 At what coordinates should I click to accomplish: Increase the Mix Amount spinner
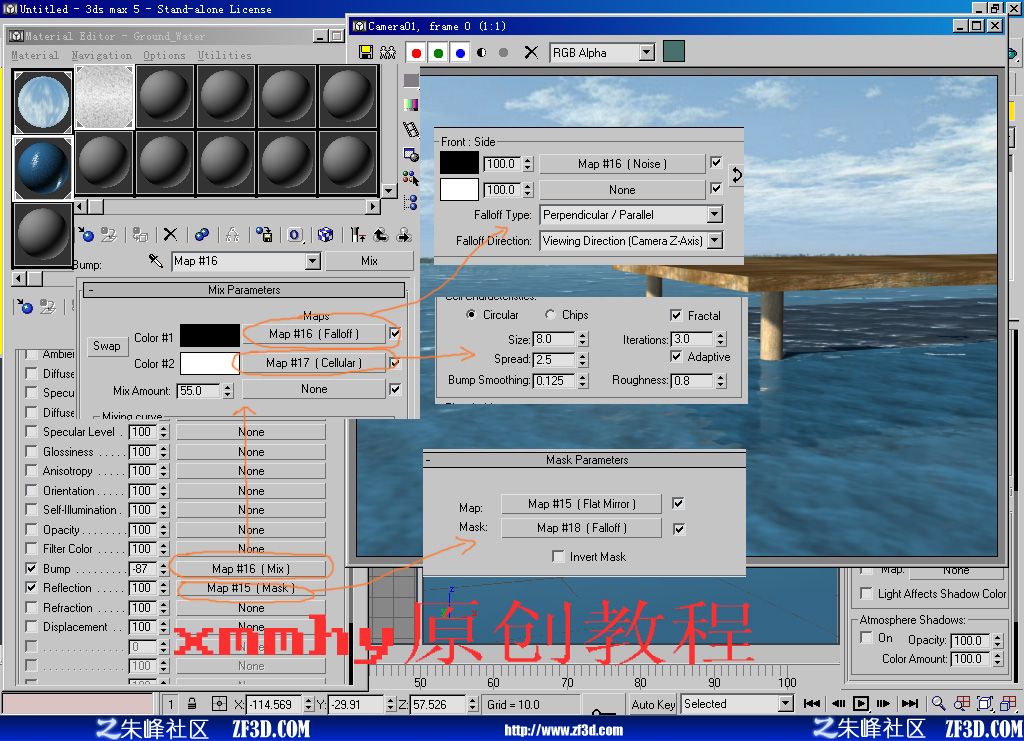[x=227, y=387]
